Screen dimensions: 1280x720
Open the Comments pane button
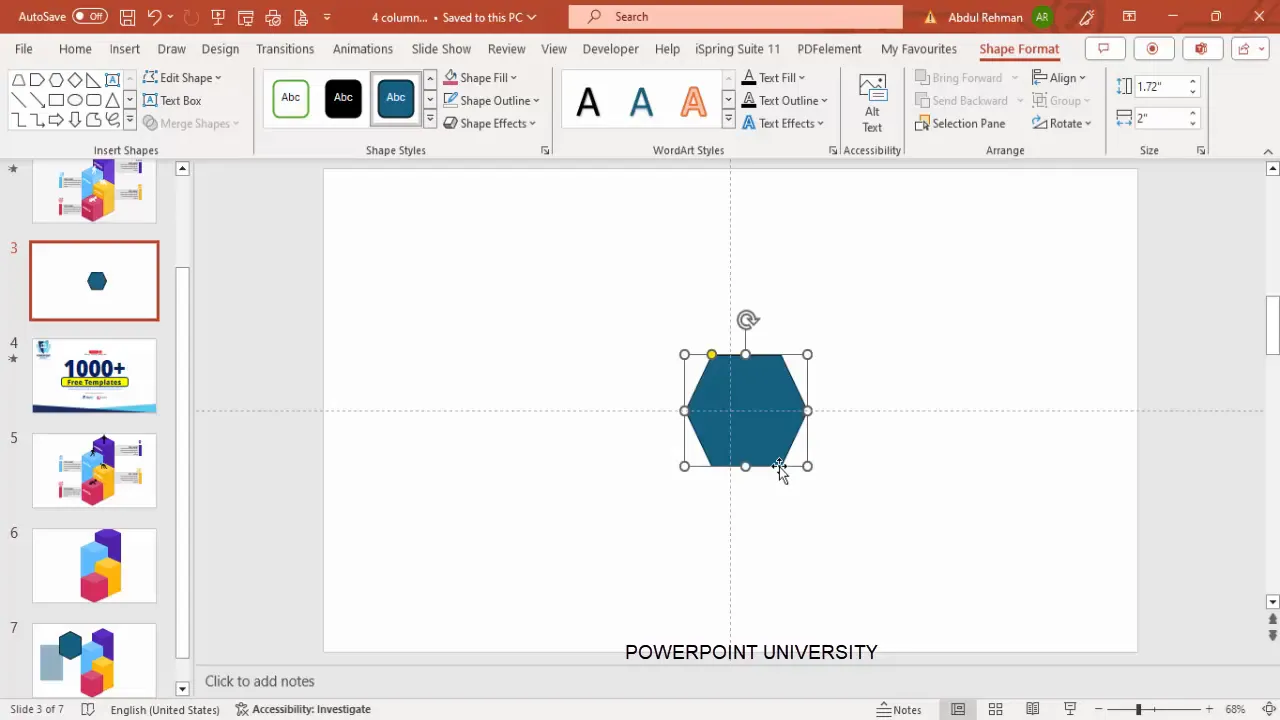1104,48
